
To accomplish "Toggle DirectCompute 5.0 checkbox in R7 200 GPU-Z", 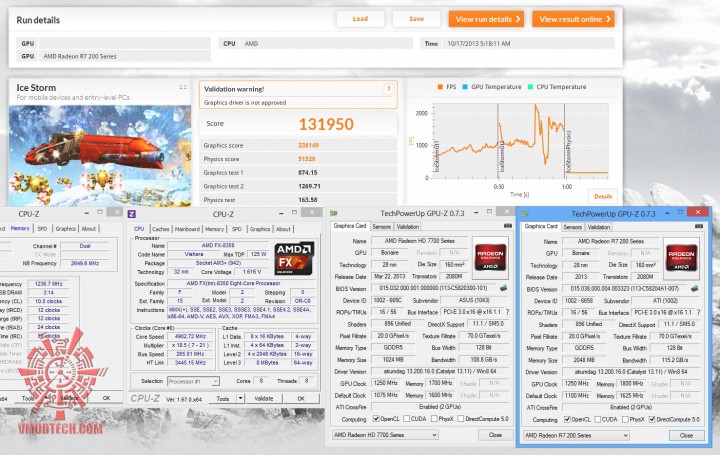I will pos(652,419).
